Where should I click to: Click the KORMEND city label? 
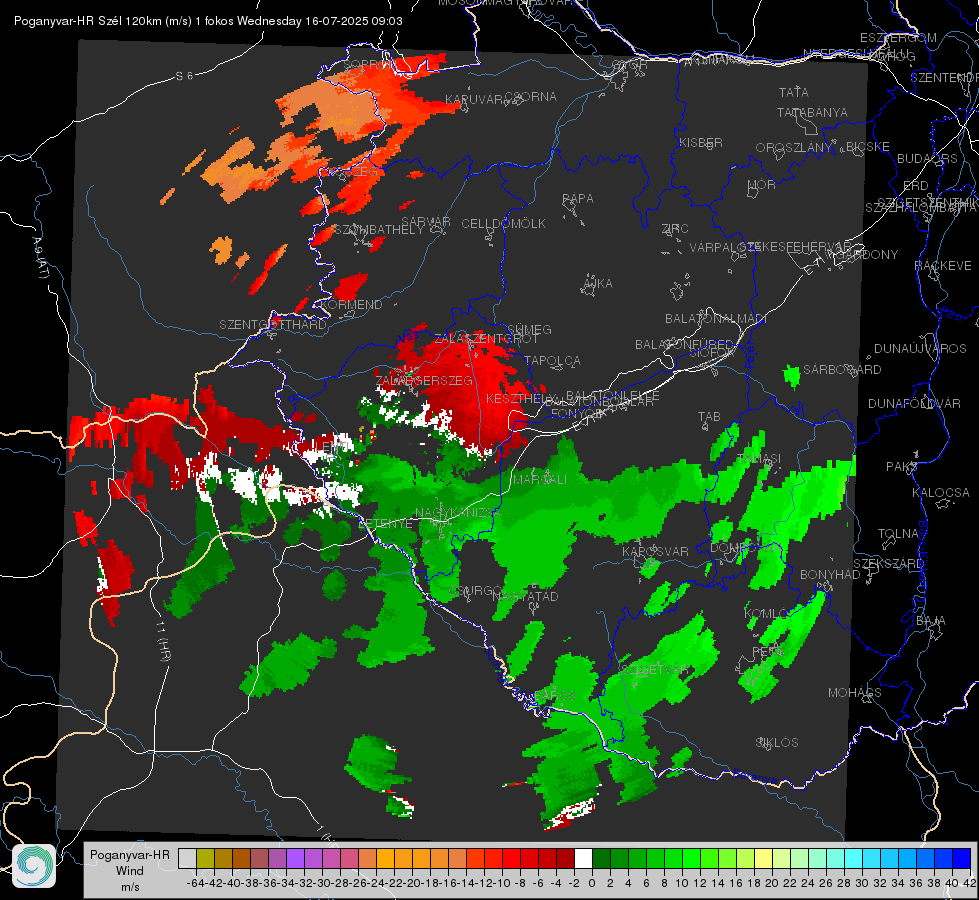[350, 305]
